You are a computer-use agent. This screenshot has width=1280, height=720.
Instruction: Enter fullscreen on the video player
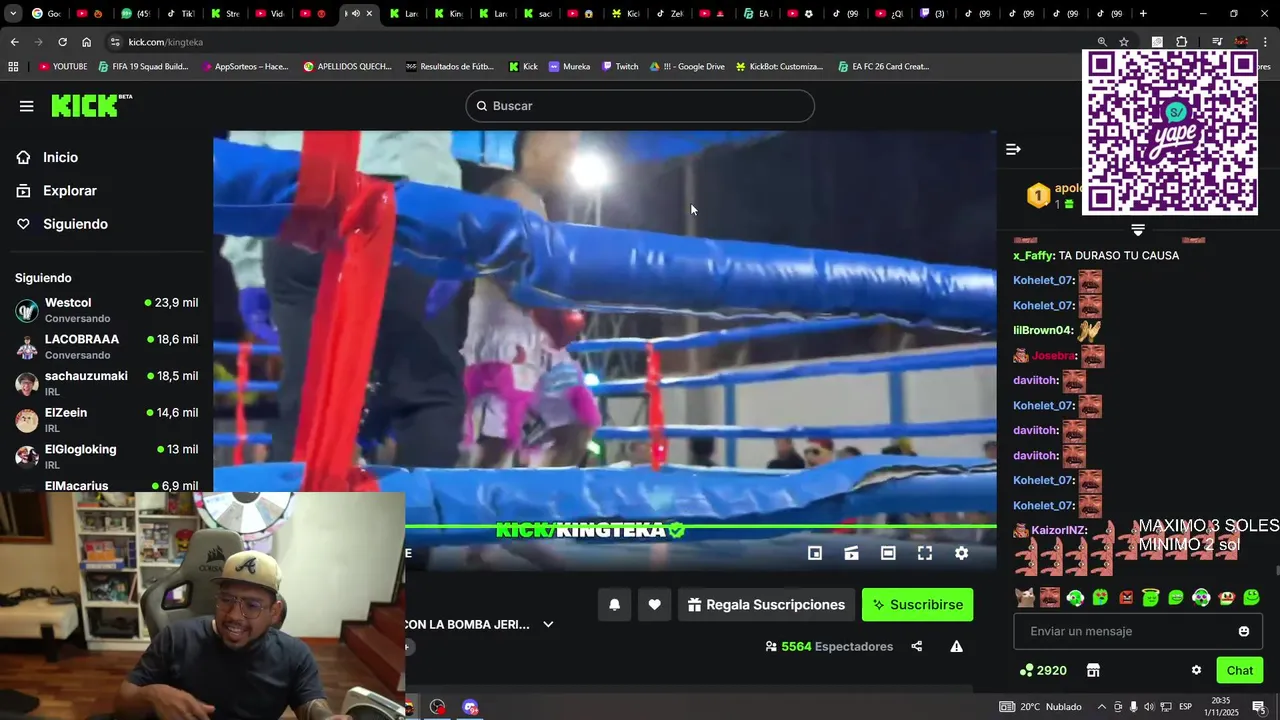[x=925, y=553]
